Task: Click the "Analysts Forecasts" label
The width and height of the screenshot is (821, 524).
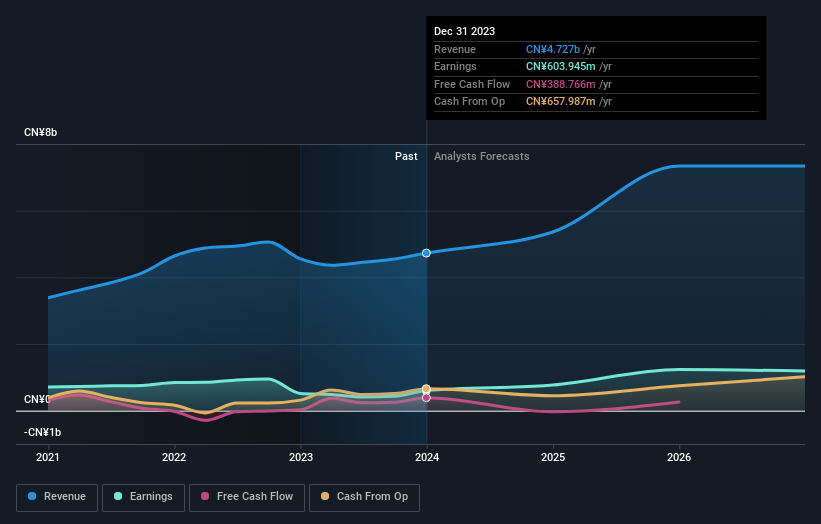Action: (x=482, y=156)
